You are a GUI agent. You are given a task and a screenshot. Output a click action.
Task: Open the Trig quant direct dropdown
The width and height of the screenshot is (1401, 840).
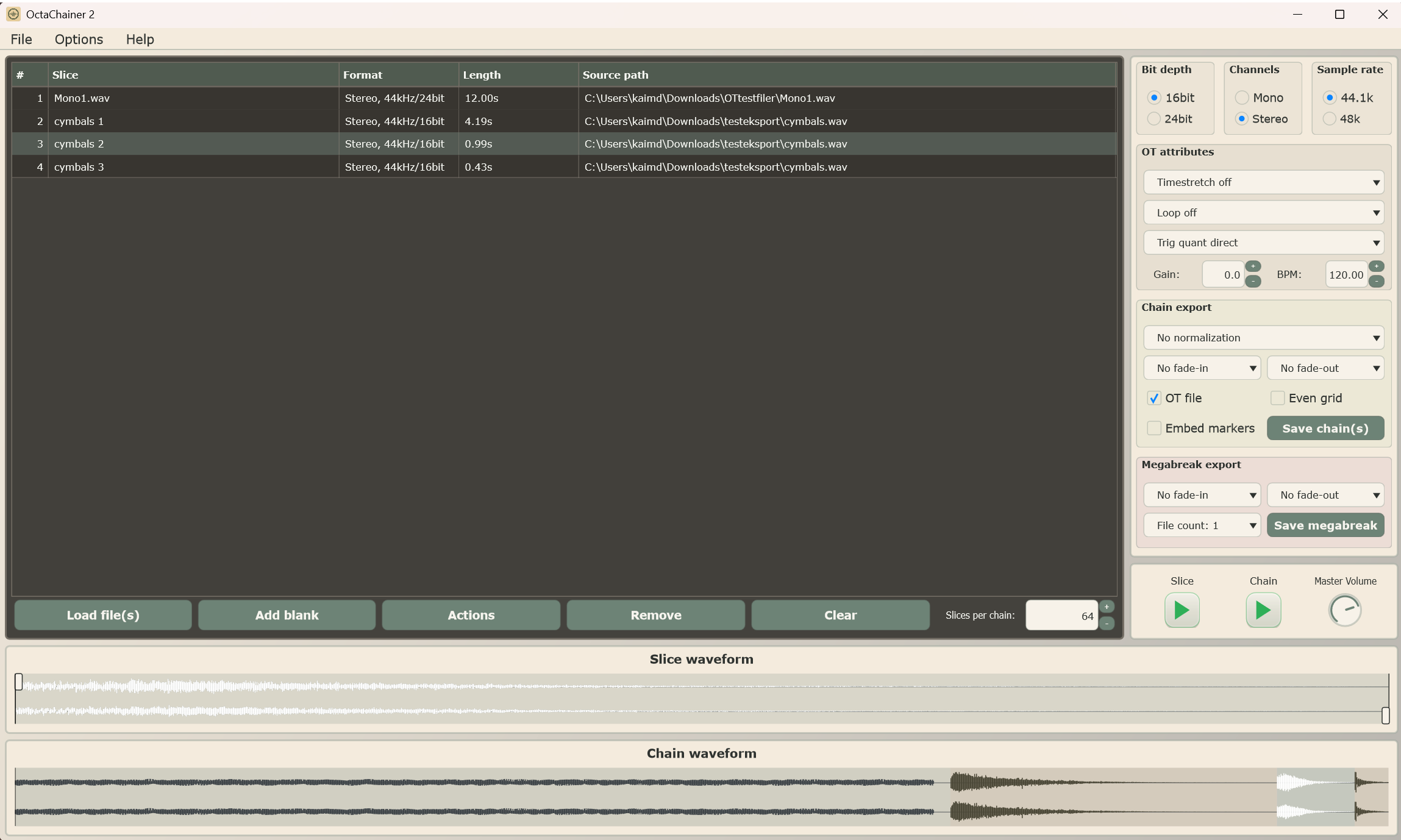coord(1263,243)
